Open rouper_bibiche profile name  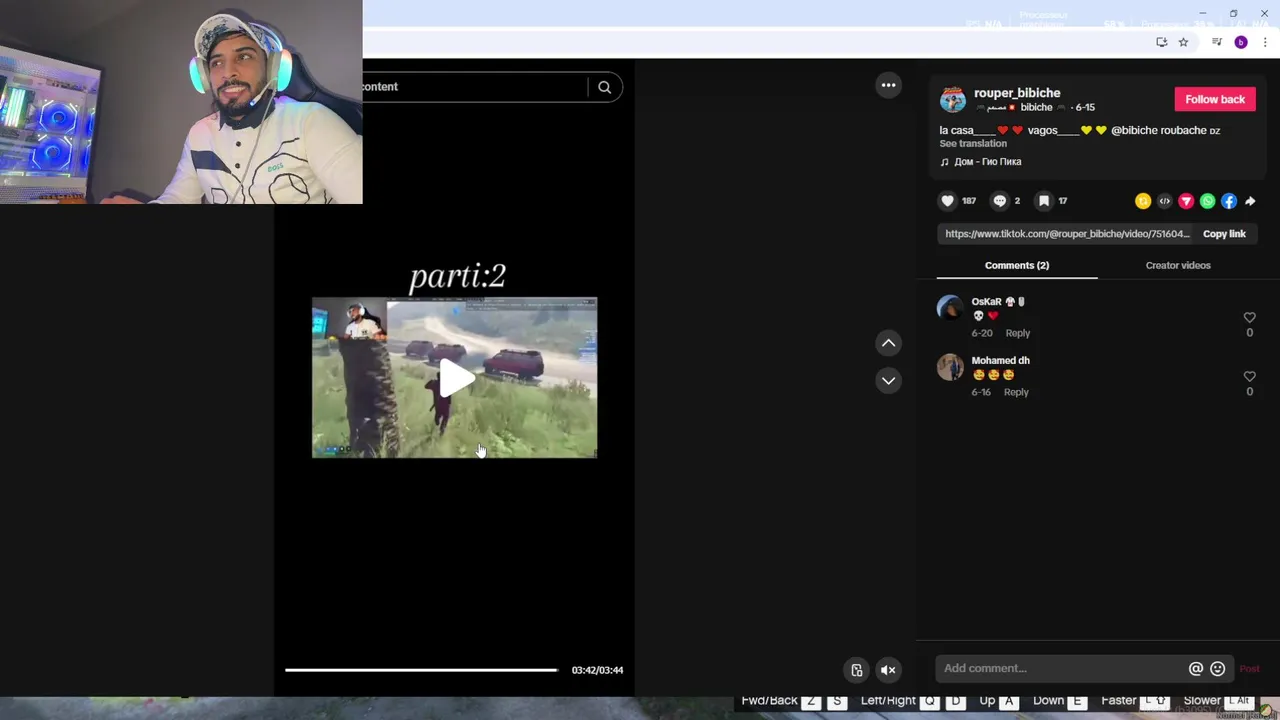[x=1017, y=93]
